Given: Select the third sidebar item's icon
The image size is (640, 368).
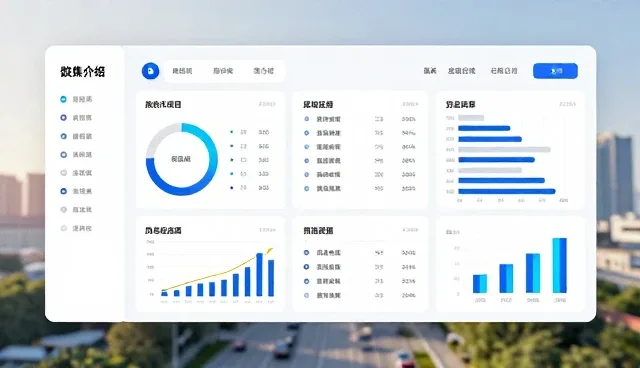Looking at the screenshot, I should (x=63, y=136).
